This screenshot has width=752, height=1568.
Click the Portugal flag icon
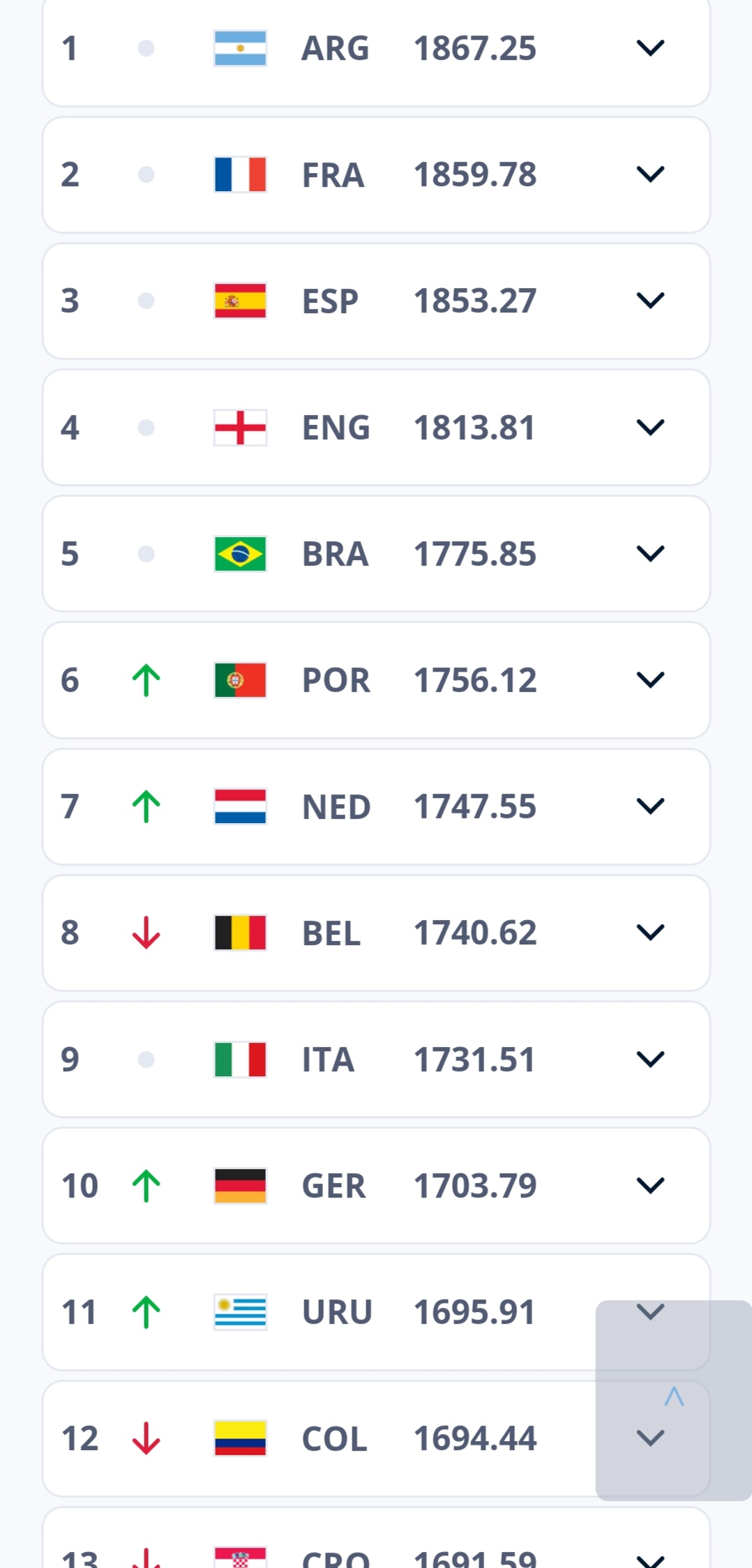point(240,680)
